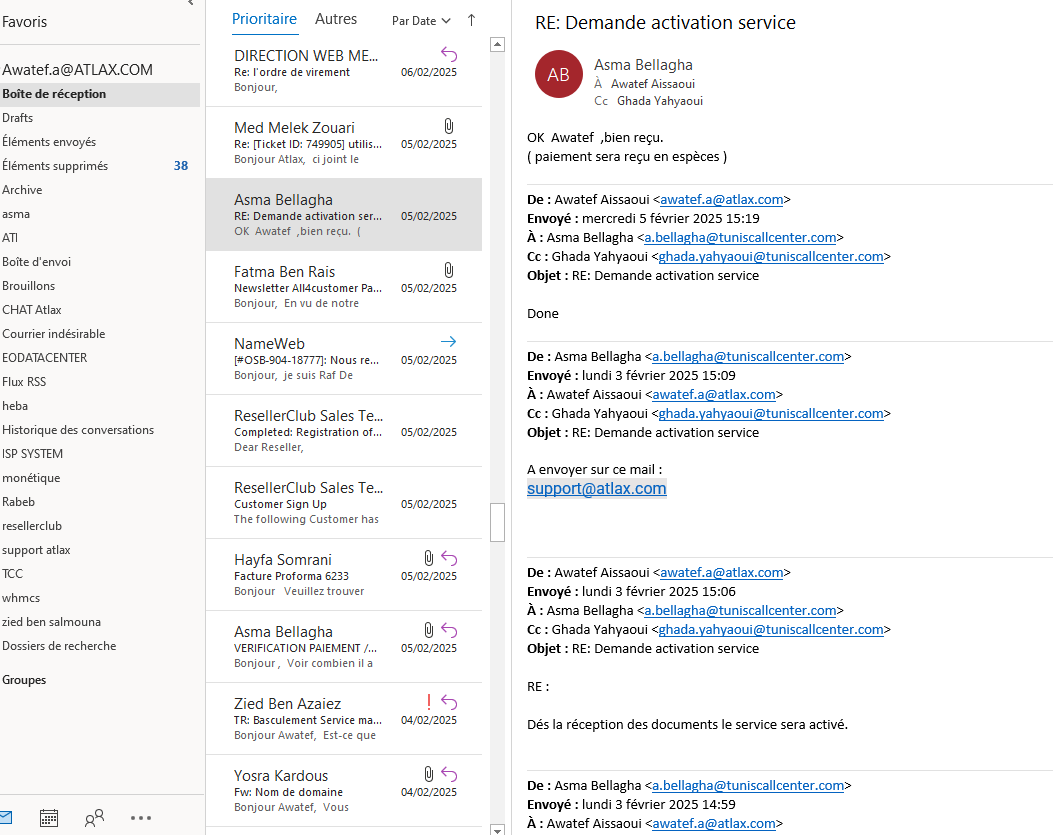The height and width of the screenshot is (835, 1053).
Task: Click replied arrow on DIRECTION WEB ME email
Action: (449, 54)
